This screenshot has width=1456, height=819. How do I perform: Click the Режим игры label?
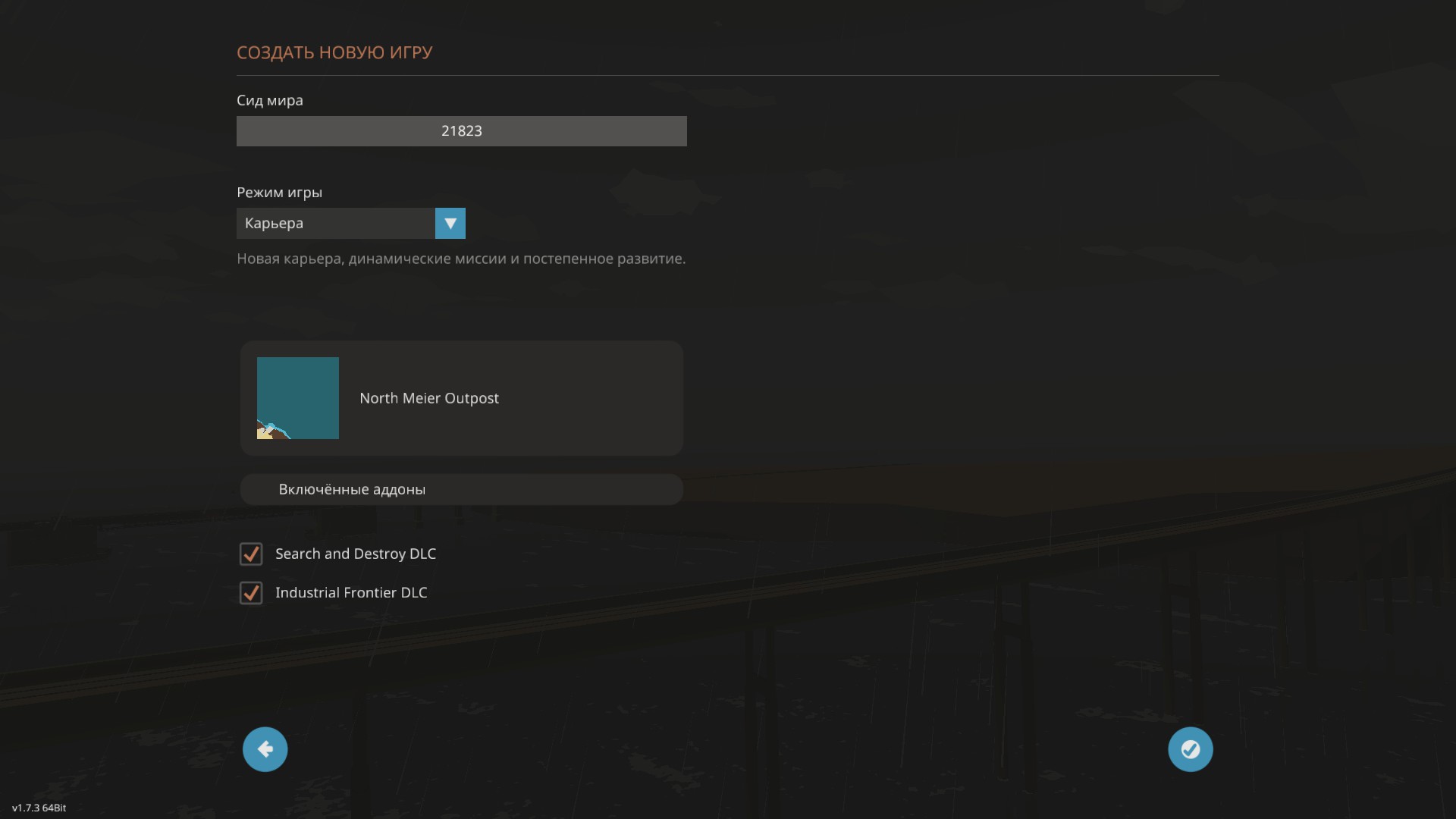point(279,193)
